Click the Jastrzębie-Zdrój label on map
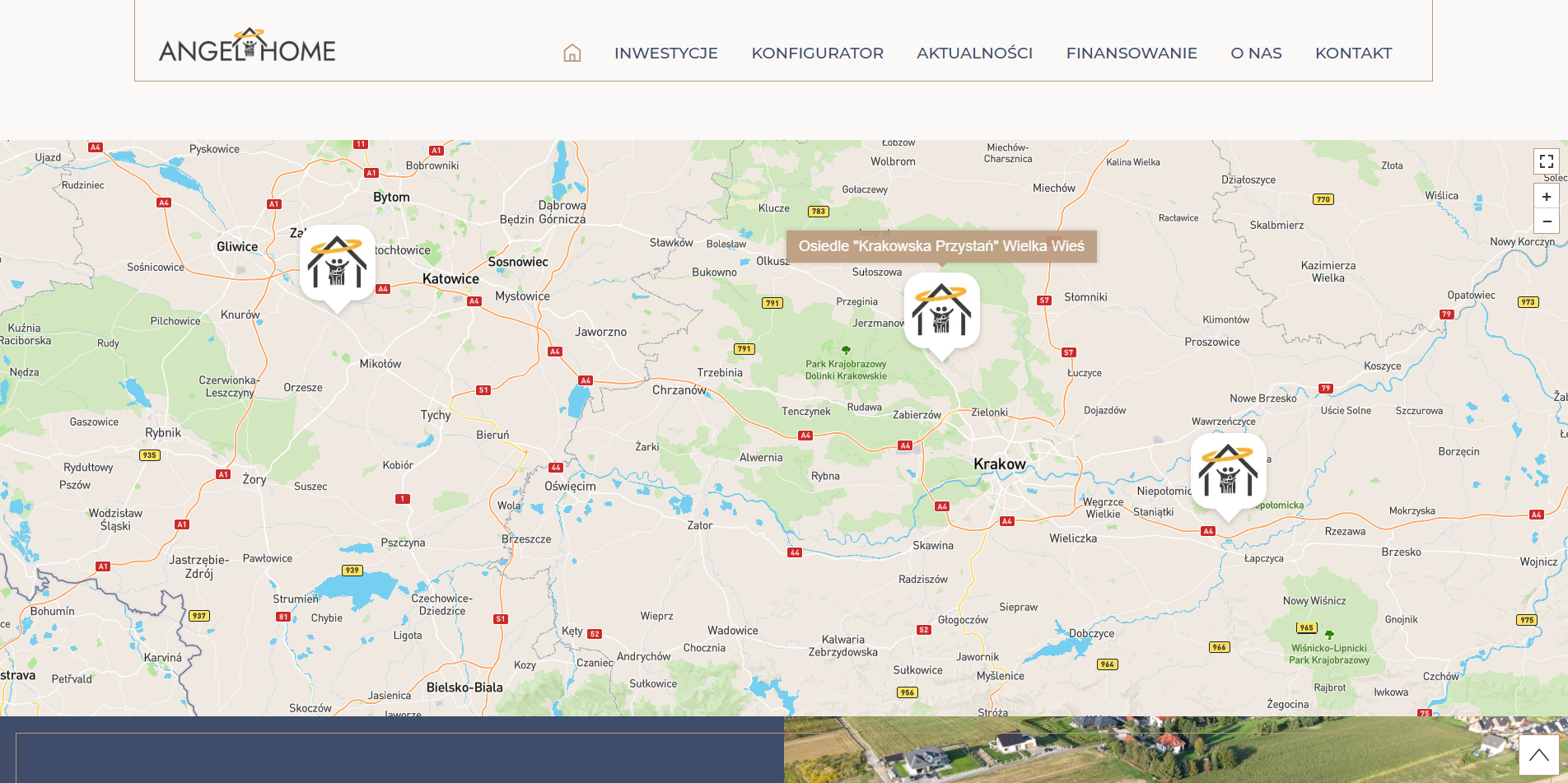1568x783 pixels. pyautogui.click(x=199, y=566)
